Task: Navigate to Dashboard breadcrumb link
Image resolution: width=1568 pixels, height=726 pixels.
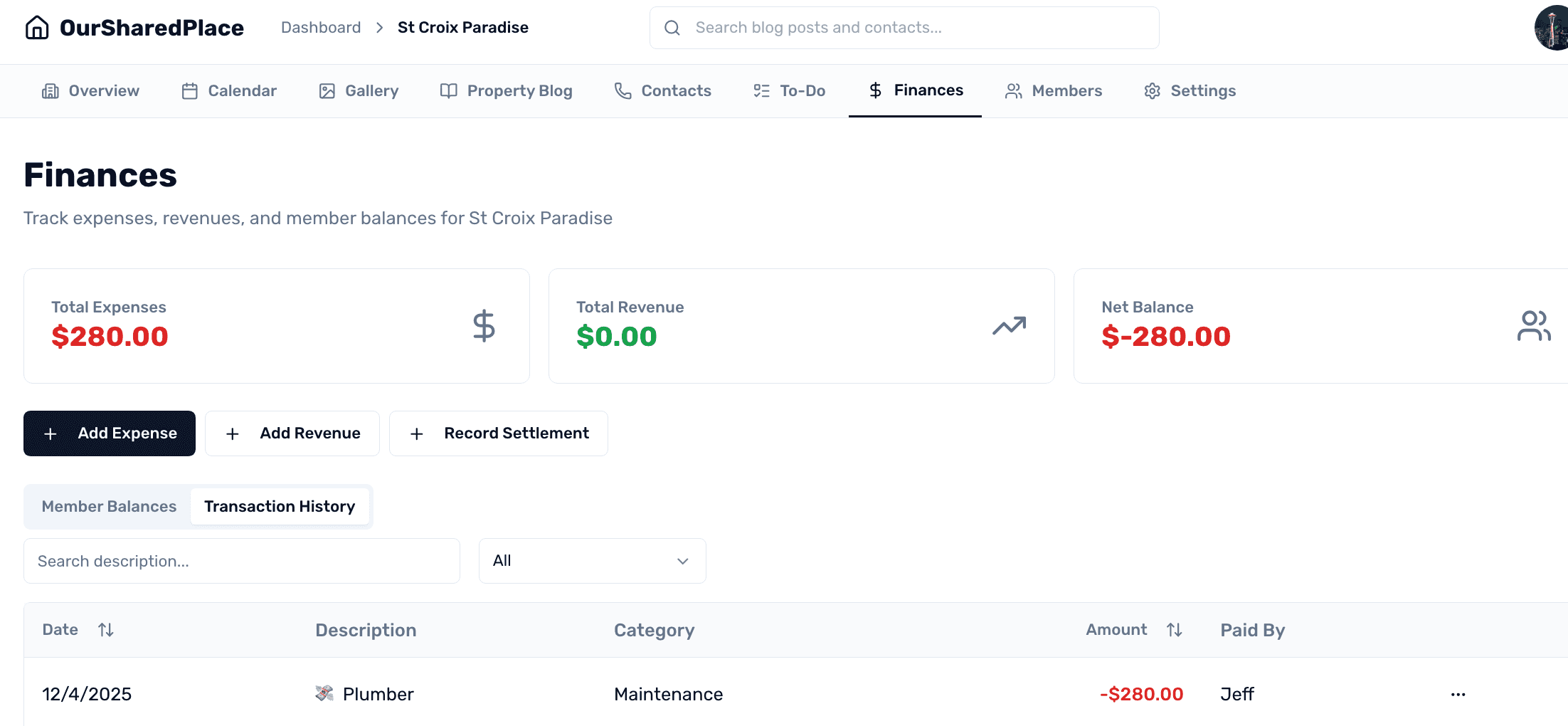Action: 321,28
